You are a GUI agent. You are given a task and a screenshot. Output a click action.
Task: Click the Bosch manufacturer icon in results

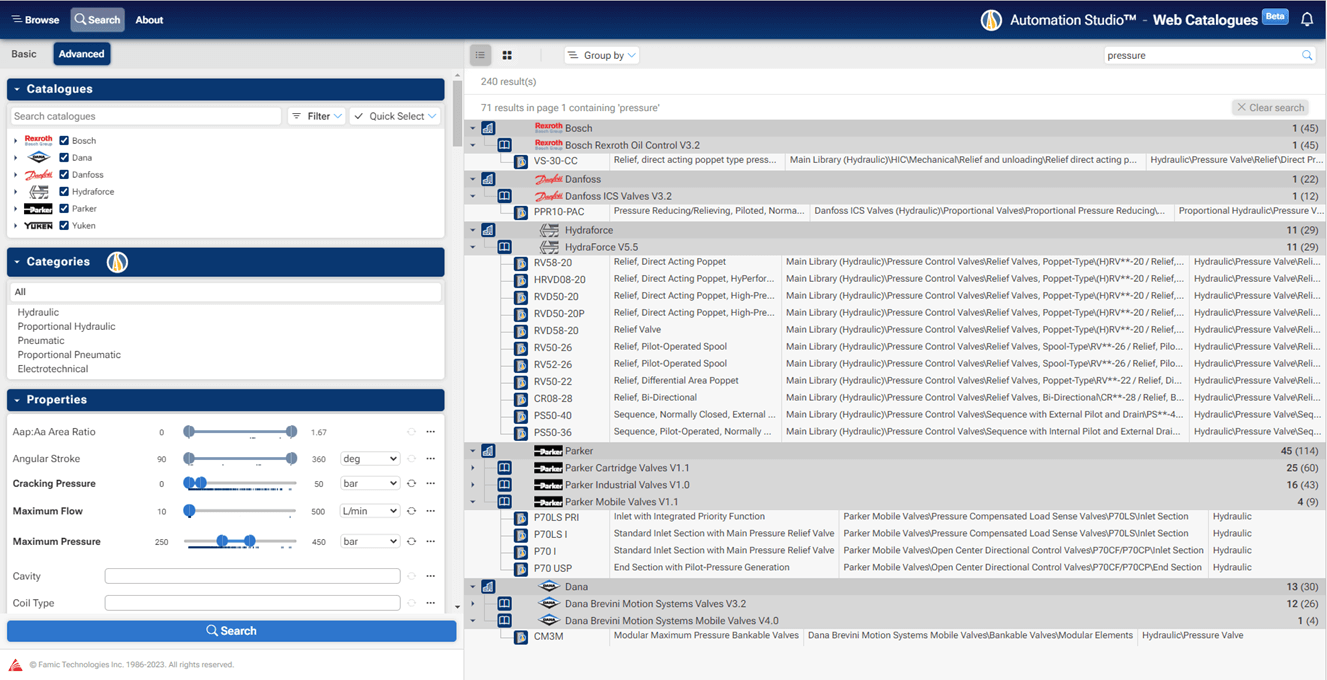point(488,128)
